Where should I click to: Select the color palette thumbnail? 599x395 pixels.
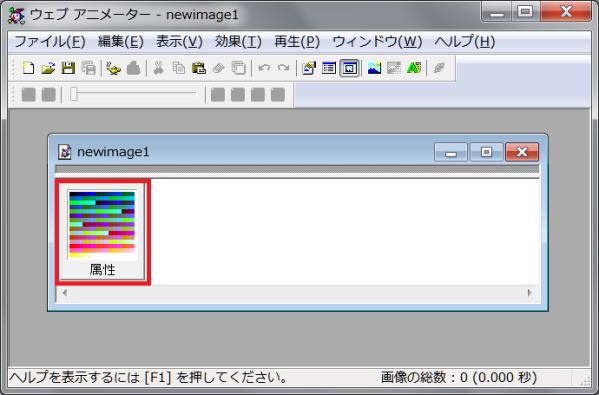[x=102, y=225]
